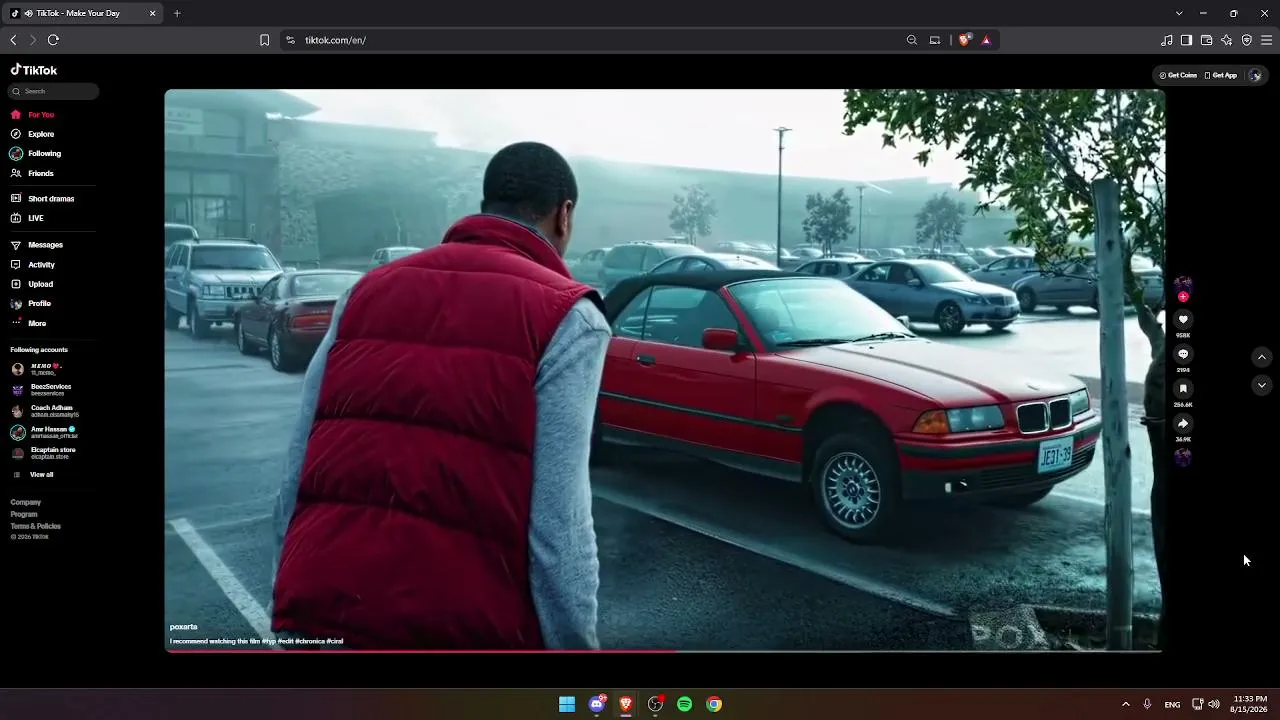Bookmark this page in address bar
Viewport: 1280px width, 720px height.
(264, 40)
